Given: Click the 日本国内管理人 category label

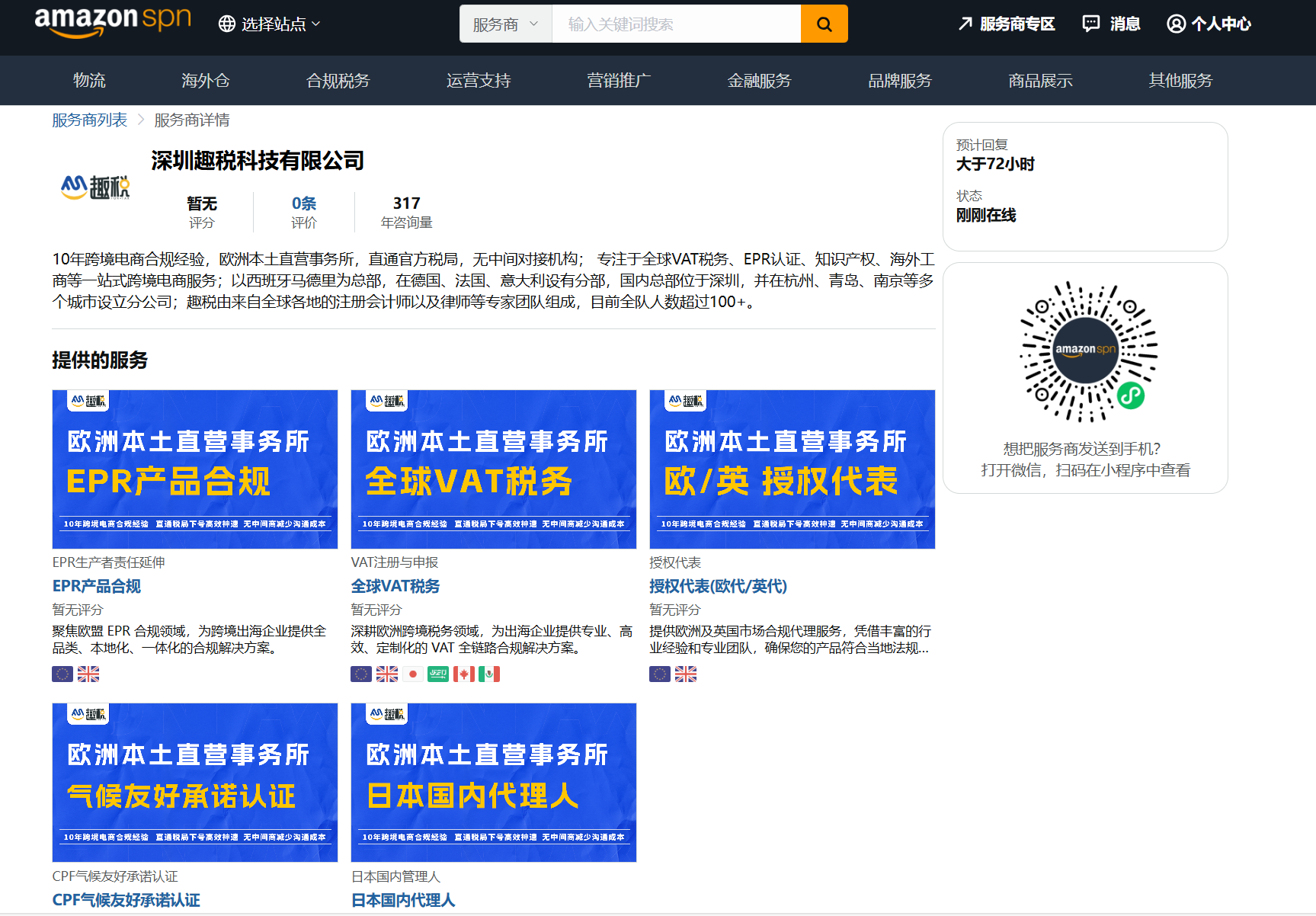Looking at the screenshot, I should coord(395,876).
